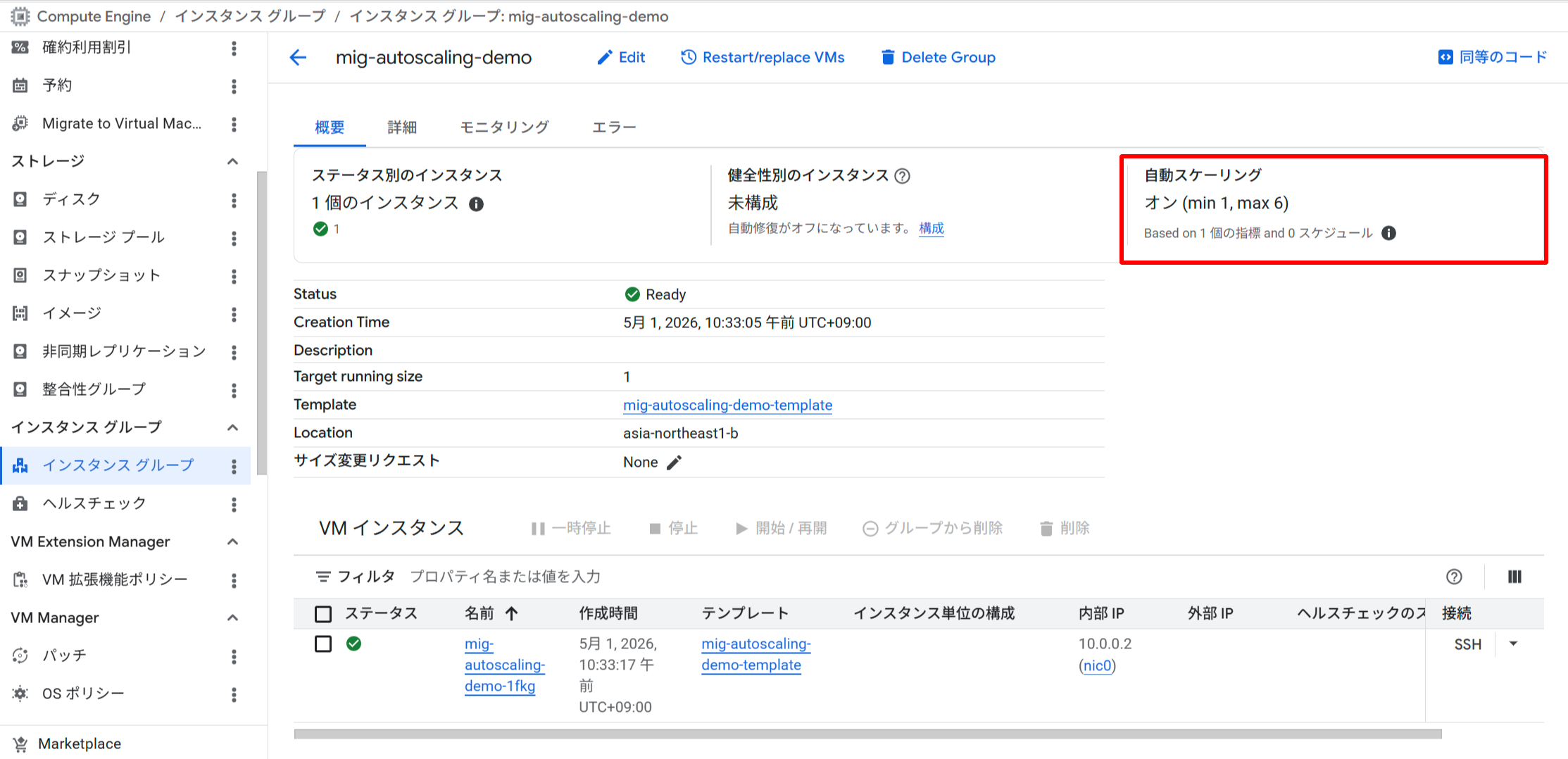Viewport: 1568px width, 759px height.
Task: Open 確約利用割引 in sidebar
Action: click(87, 47)
